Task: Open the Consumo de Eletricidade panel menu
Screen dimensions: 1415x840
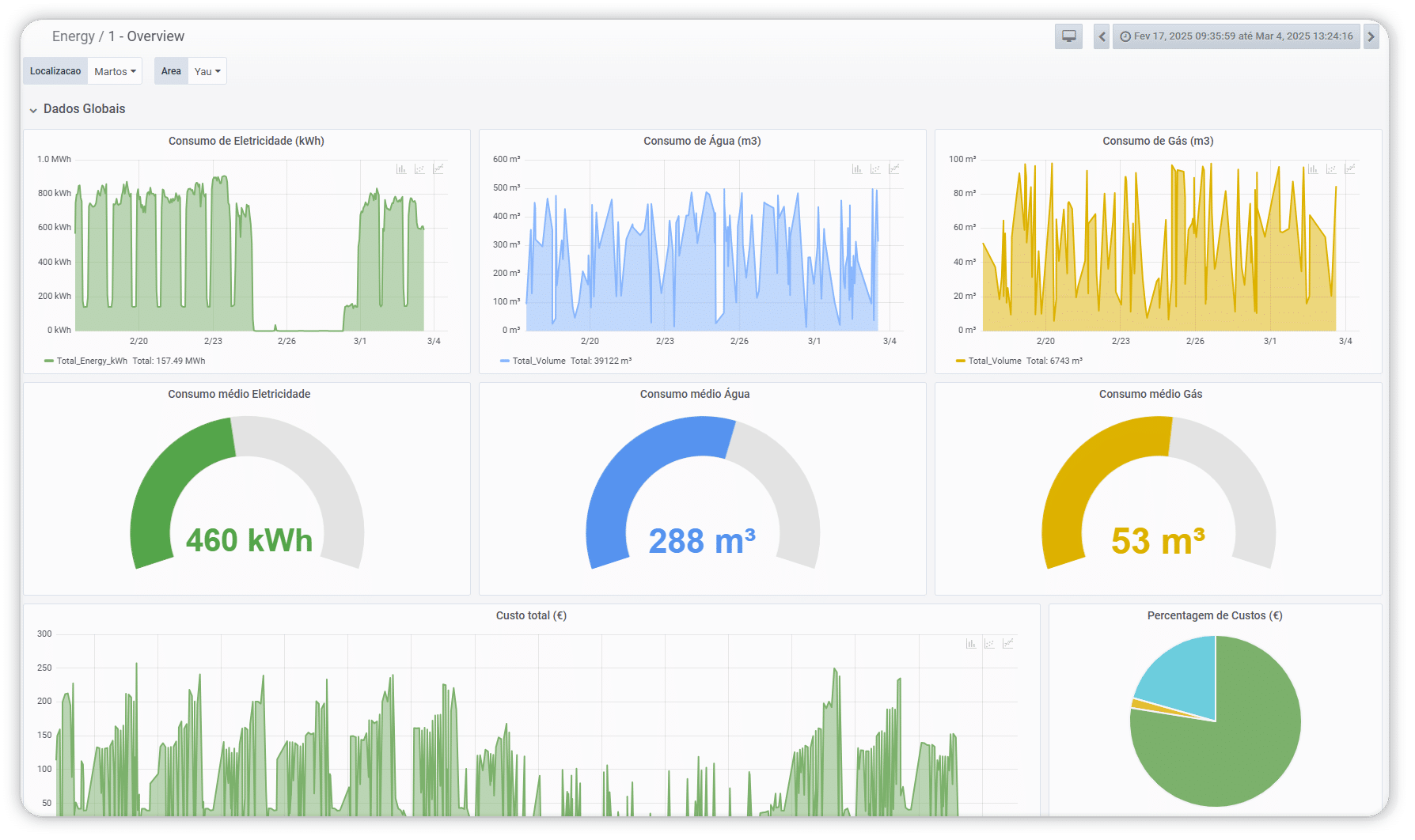Action: click(x=246, y=141)
